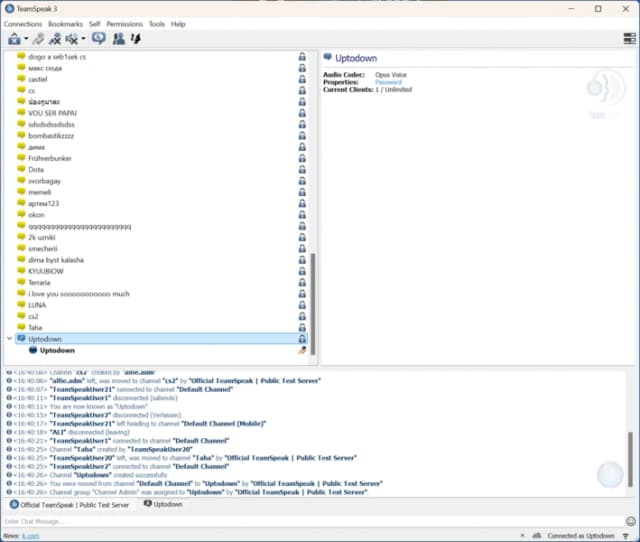Click lock icon on castiel channel row

click(302, 79)
